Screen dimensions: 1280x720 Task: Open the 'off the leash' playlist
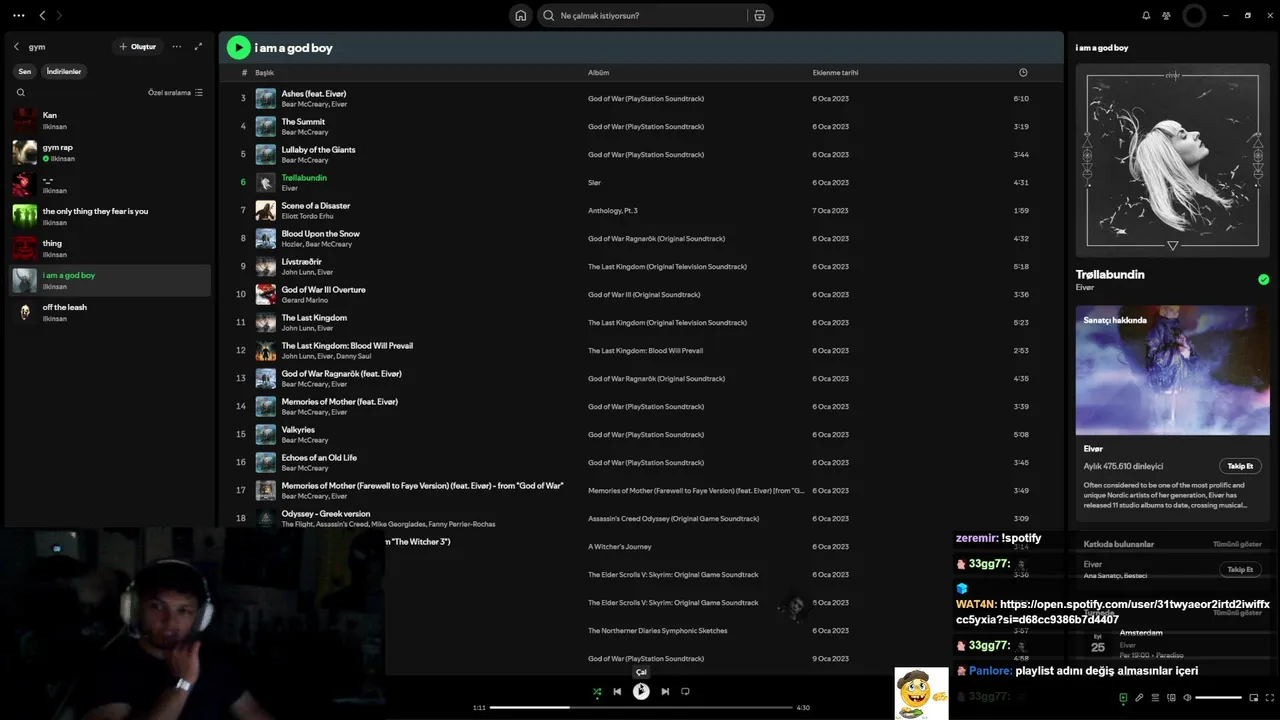click(x=111, y=312)
